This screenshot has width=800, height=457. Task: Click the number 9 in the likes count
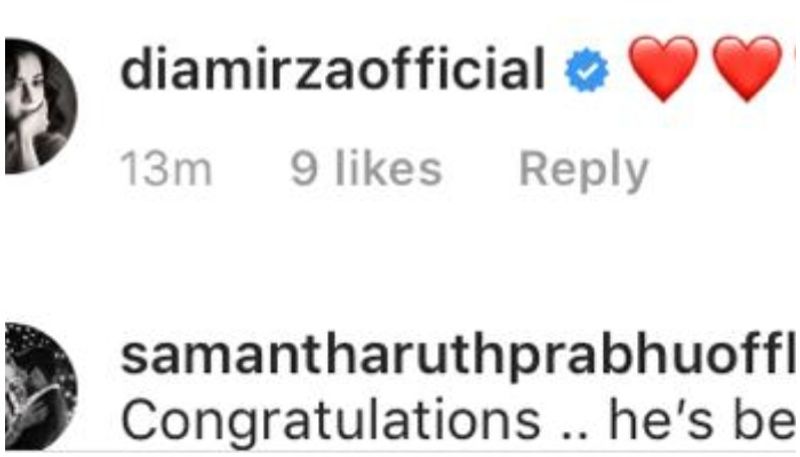[304, 169]
